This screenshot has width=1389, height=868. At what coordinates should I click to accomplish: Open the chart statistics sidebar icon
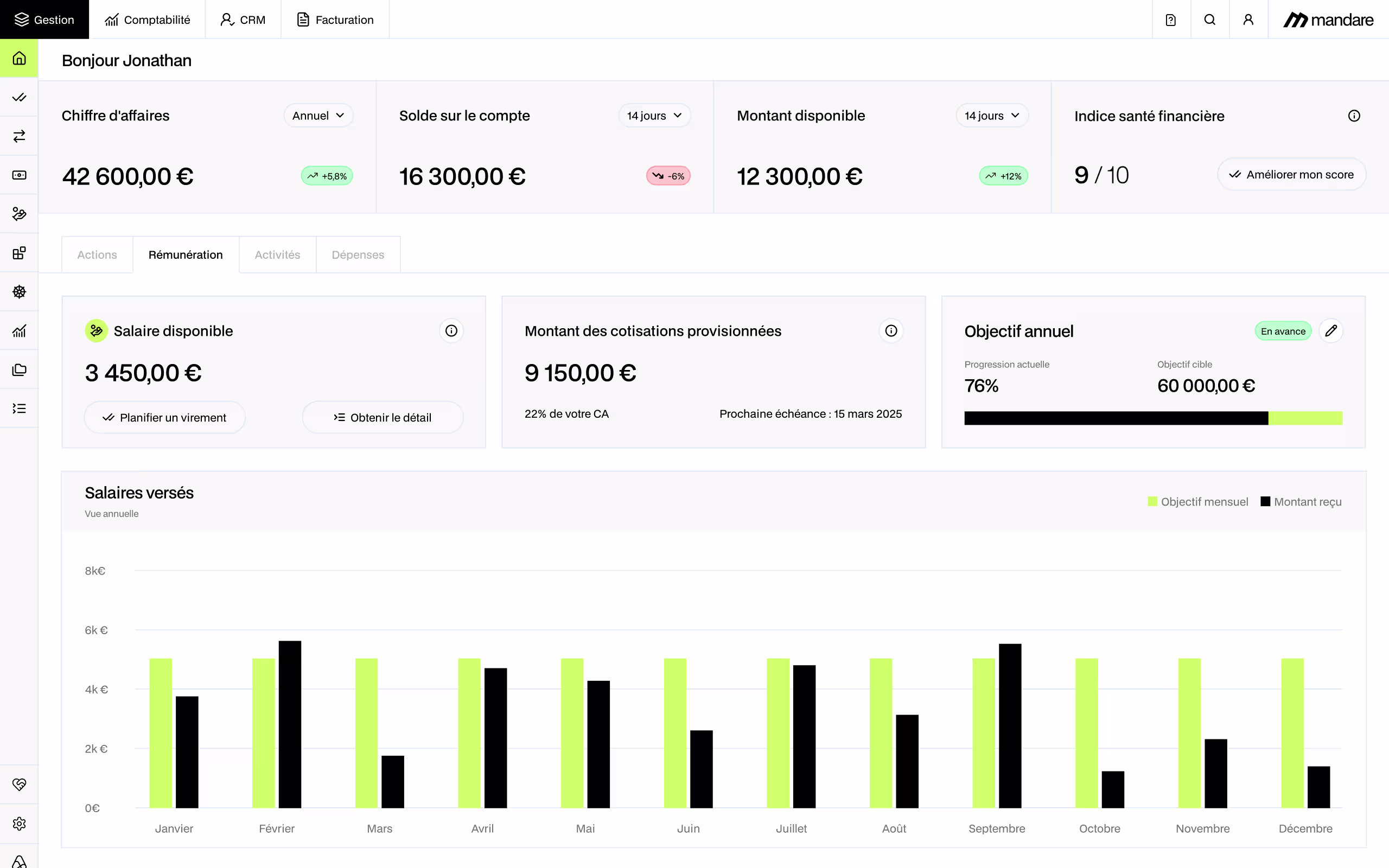coord(19,331)
